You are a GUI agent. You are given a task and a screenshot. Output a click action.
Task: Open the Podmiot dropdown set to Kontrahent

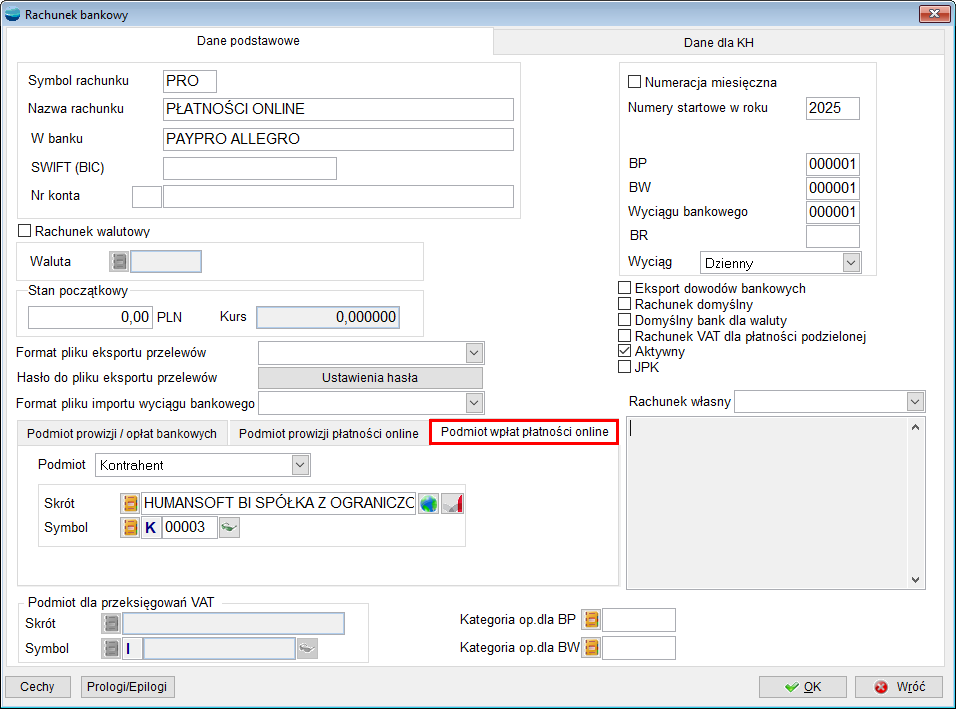click(300, 465)
